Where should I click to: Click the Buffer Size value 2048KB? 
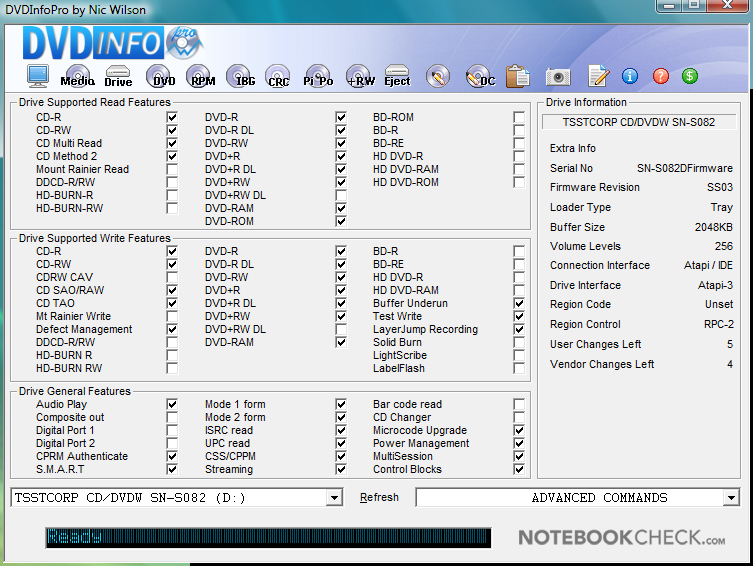(x=714, y=227)
